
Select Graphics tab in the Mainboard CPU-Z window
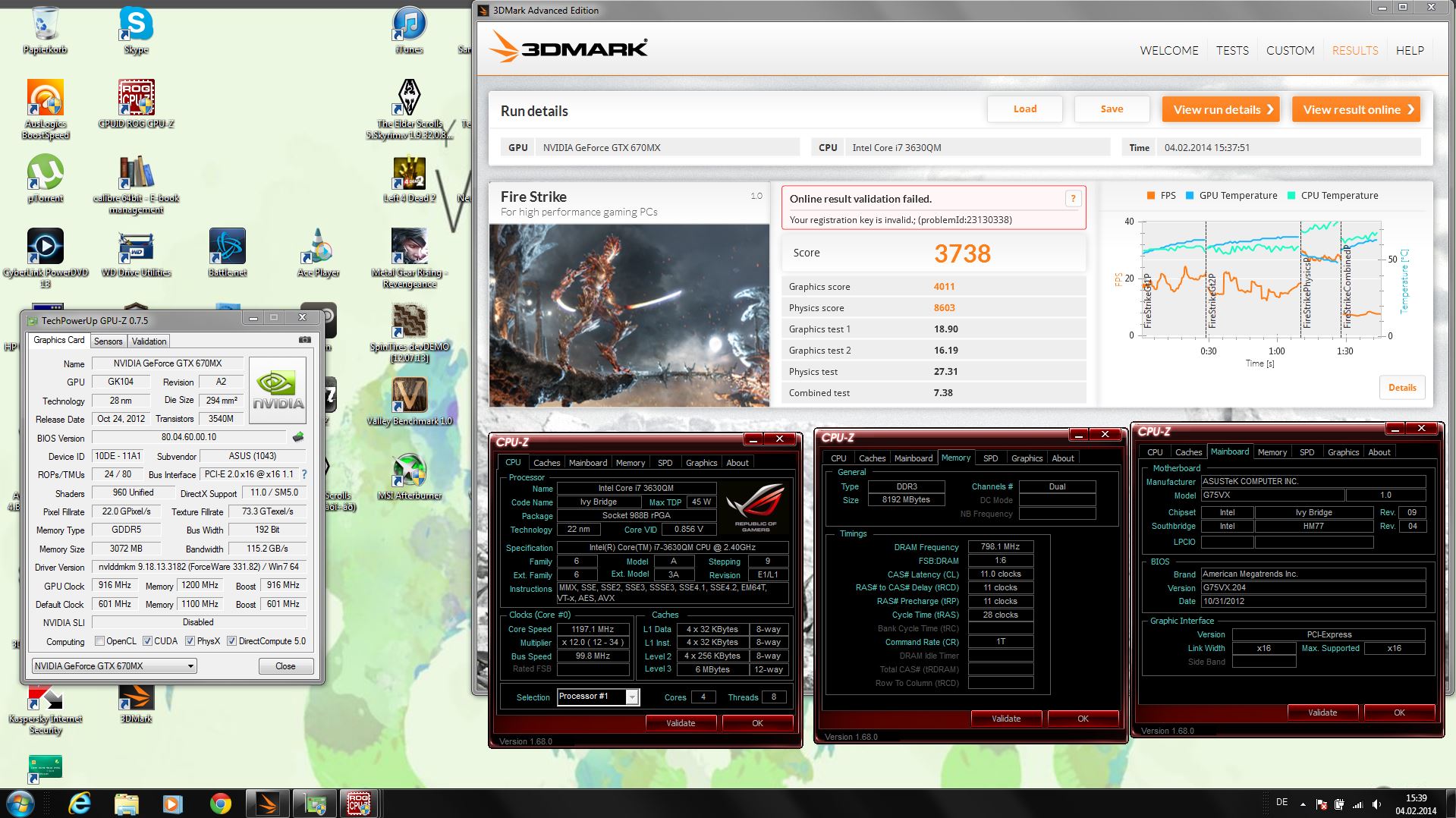1343,452
